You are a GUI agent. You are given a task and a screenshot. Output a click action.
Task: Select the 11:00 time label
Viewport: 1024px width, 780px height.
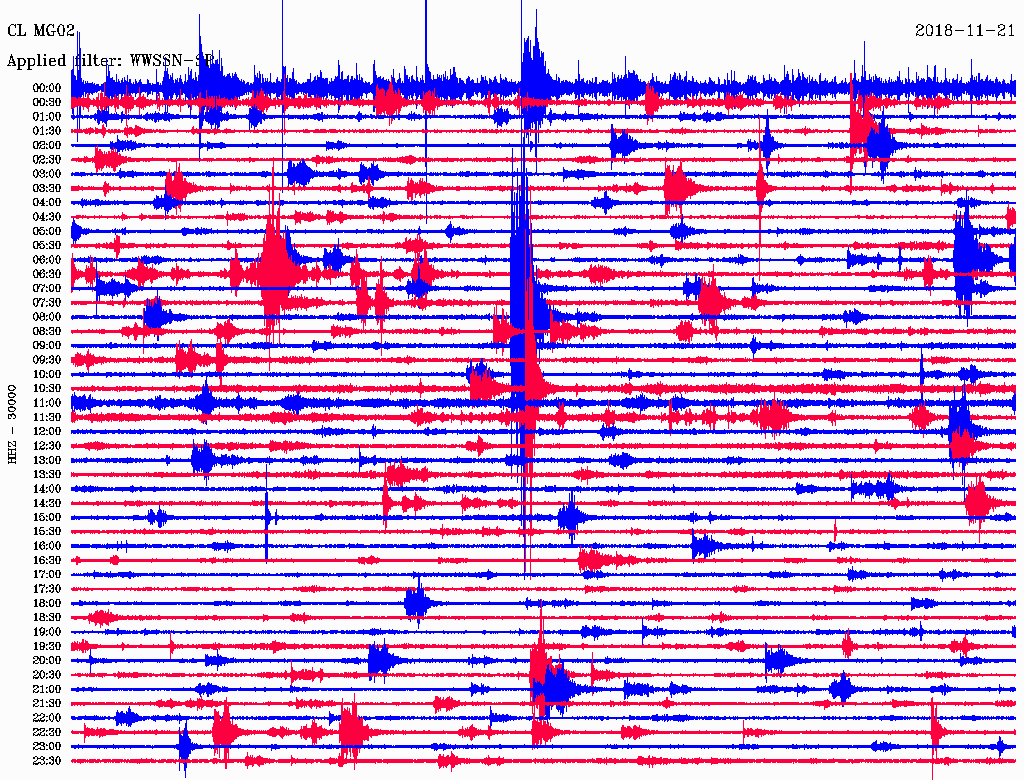pos(47,403)
